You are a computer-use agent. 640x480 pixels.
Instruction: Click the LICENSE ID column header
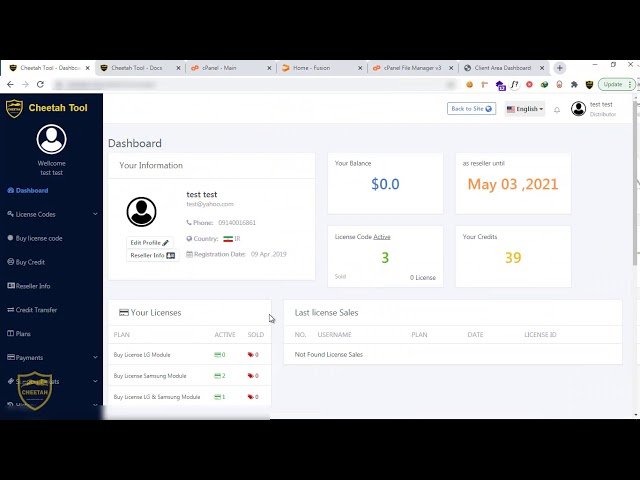point(540,335)
